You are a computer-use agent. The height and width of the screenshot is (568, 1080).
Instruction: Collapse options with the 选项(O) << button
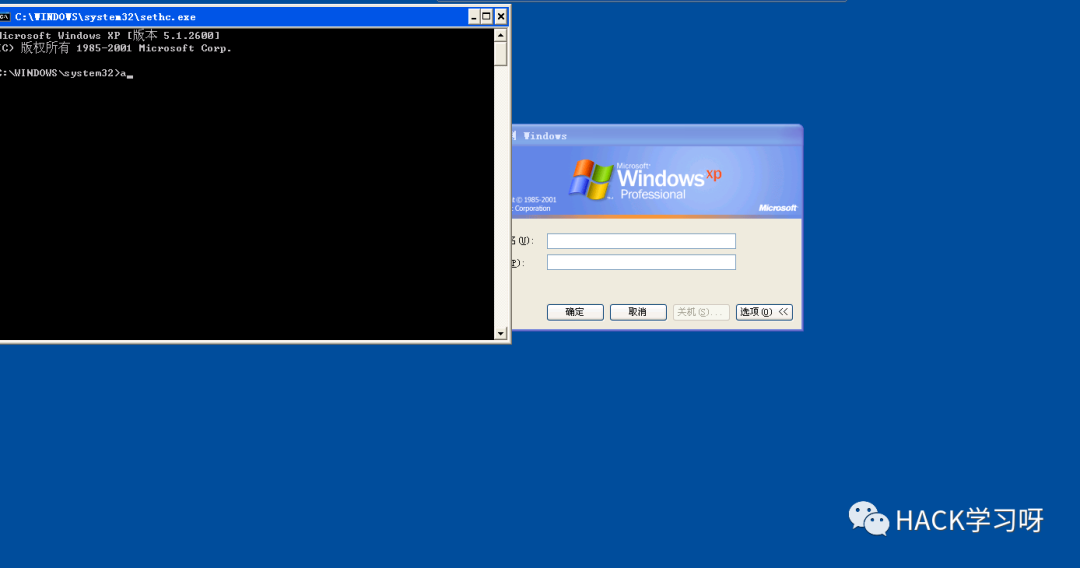coord(765,312)
